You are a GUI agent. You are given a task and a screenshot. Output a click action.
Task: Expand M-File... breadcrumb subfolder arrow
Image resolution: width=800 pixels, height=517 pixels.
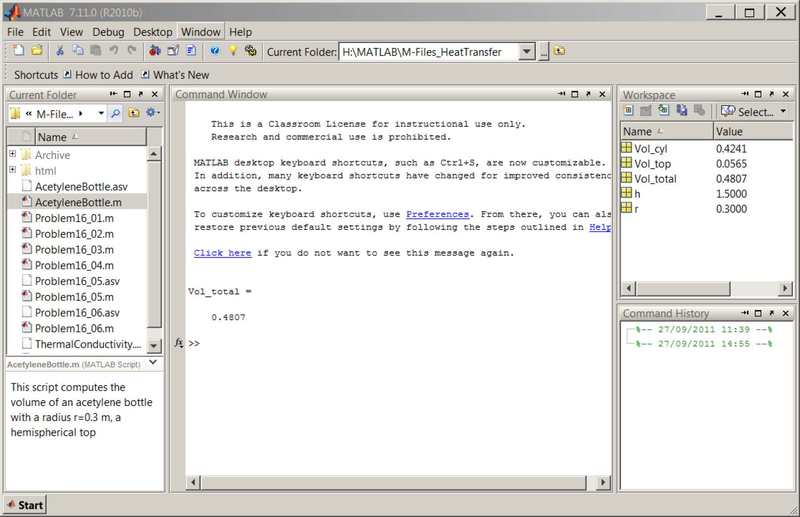81,113
